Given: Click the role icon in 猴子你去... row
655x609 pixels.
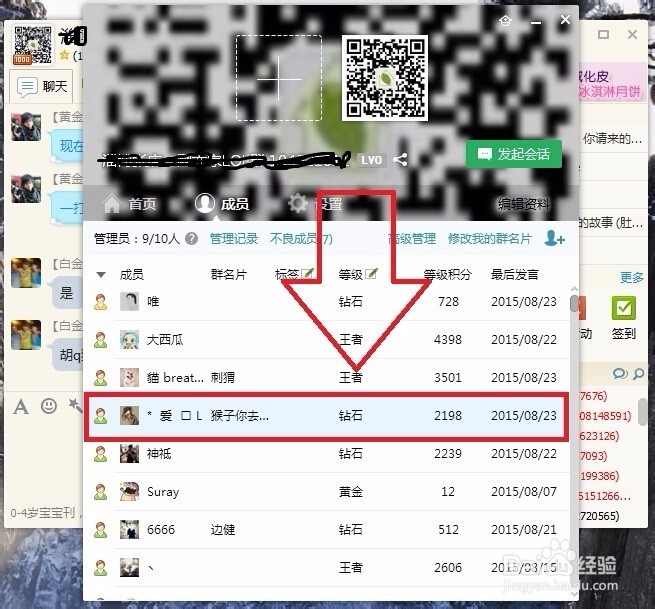Looking at the screenshot, I should (100, 416).
